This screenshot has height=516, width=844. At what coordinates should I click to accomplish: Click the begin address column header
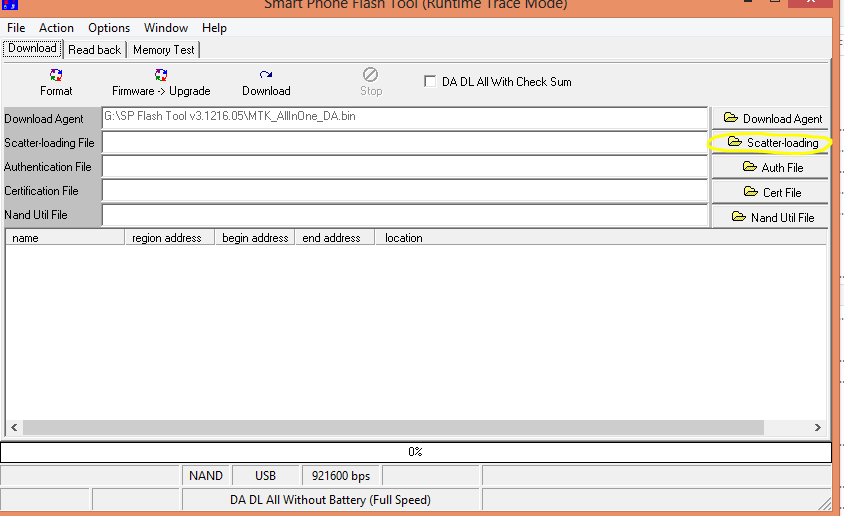[x=255, y=238]
